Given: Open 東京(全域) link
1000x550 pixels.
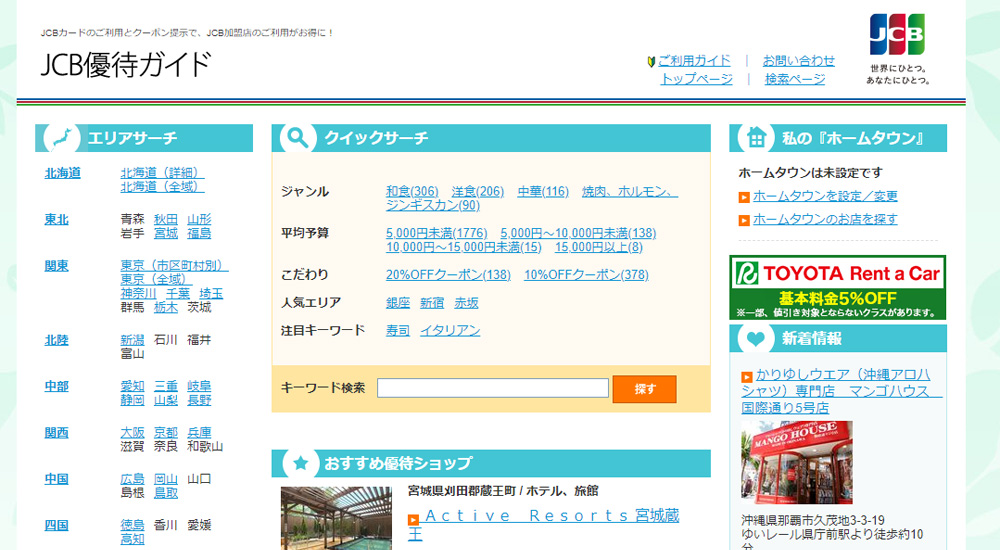Looking at the screenshot, I should point(156,279).
